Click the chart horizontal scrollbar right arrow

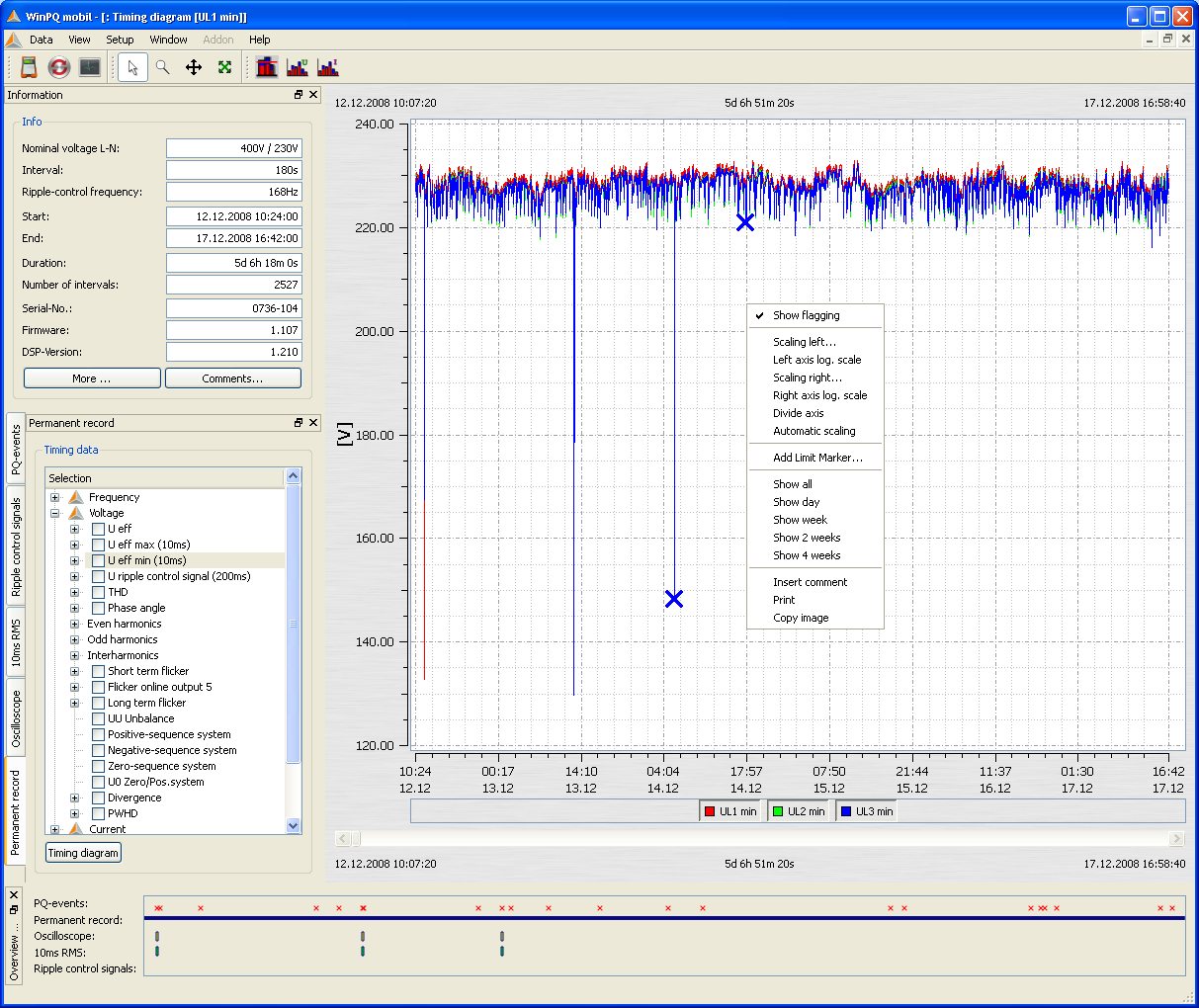click(1176, 838)
